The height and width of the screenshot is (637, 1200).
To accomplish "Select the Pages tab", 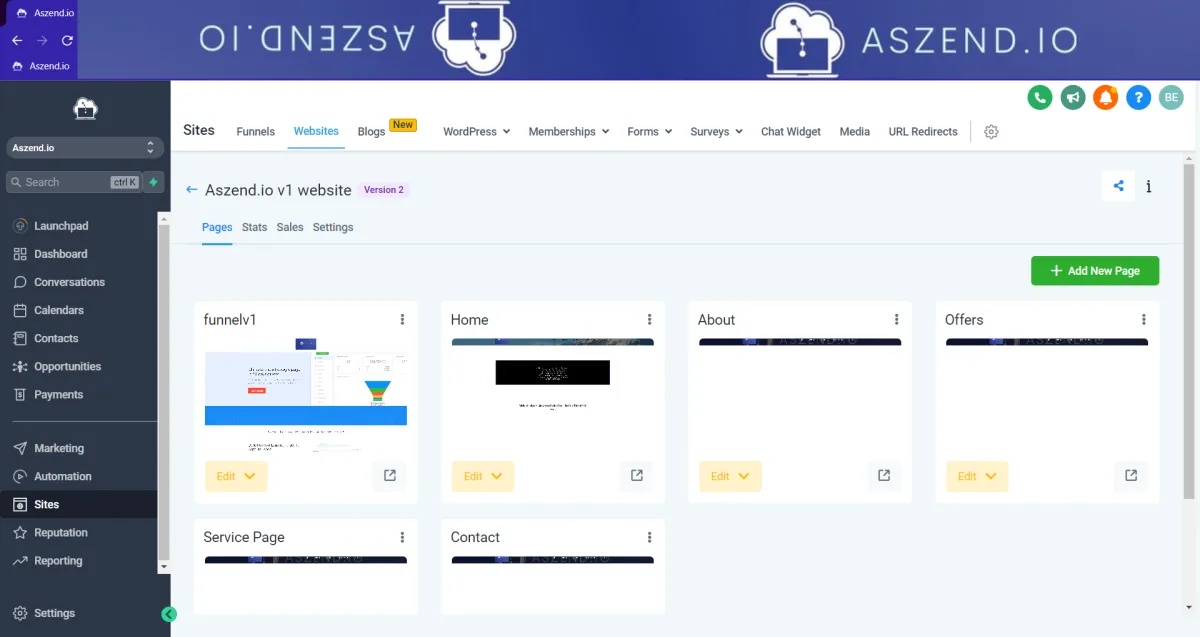I will coord(217,227).
